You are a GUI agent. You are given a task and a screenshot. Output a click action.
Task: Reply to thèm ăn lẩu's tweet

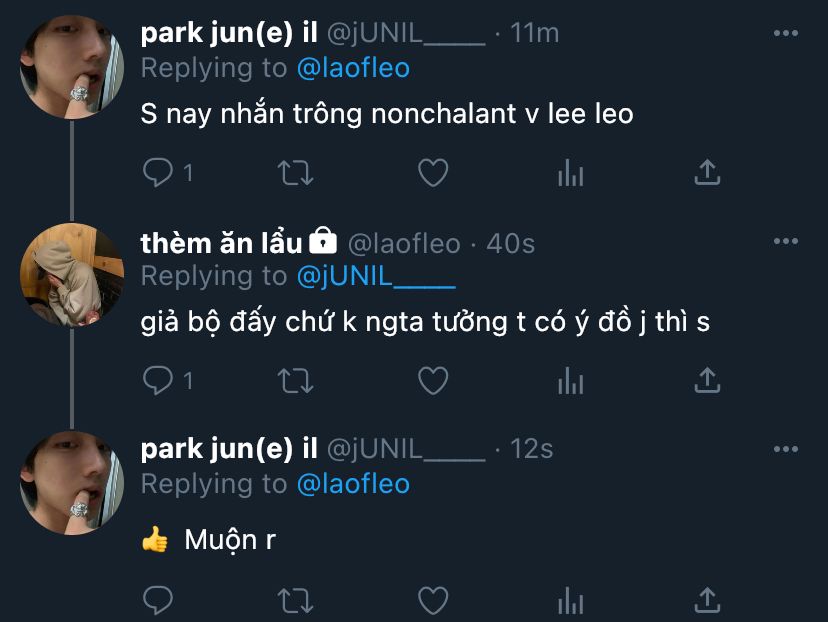tap(158, 380)
